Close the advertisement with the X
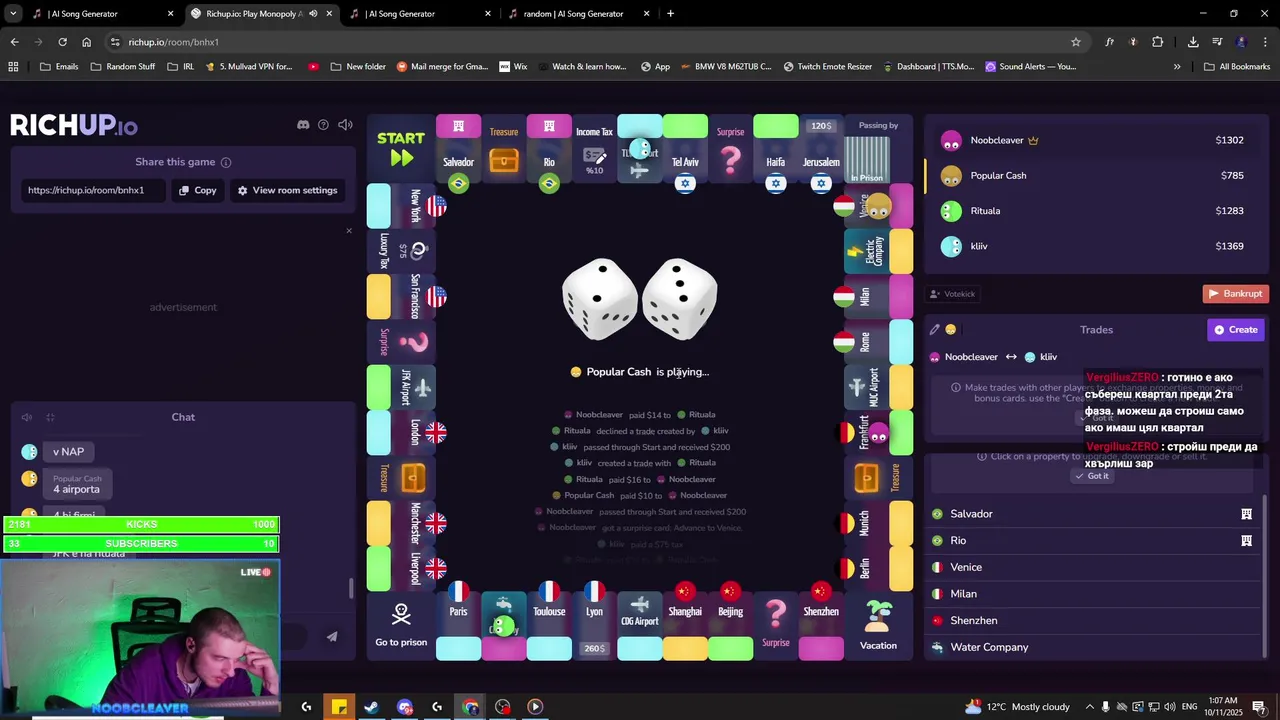The width and height of the screenshot is (1280, 720). point(349,231)
